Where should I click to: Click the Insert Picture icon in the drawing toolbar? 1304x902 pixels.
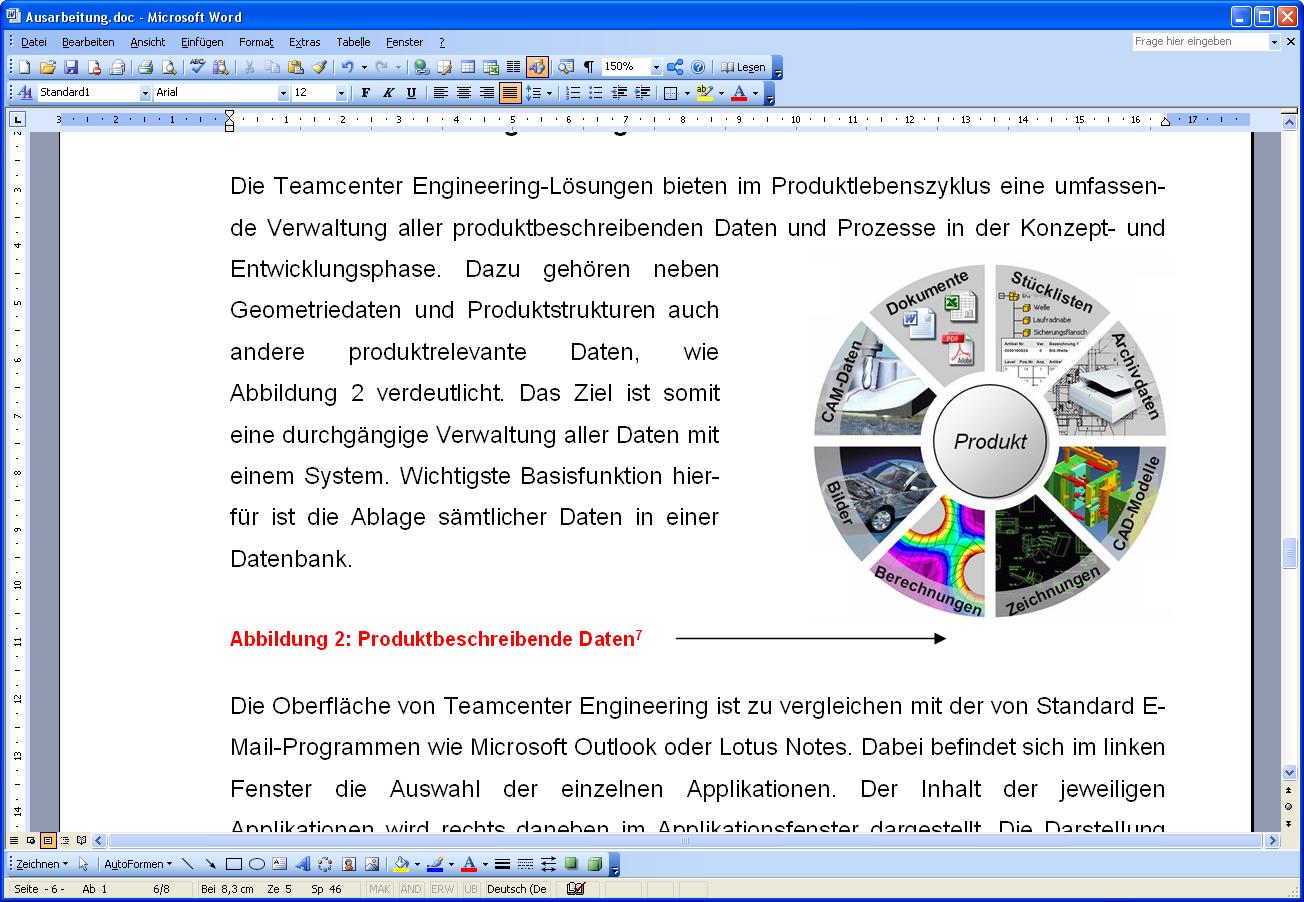(x=372, y=864)
